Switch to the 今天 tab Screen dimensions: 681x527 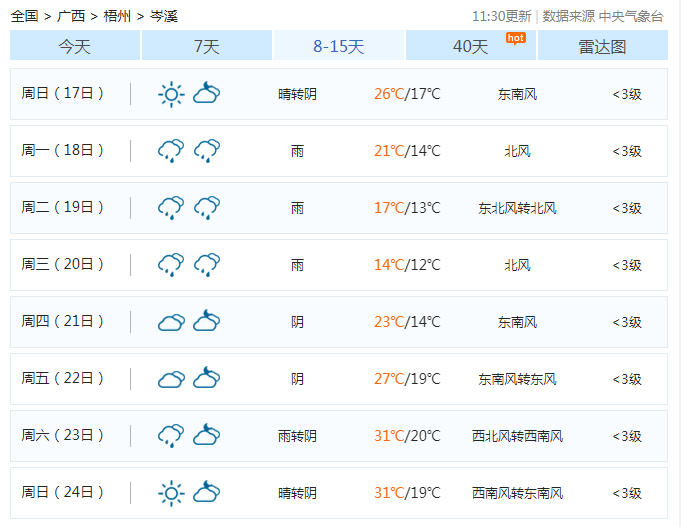click(74, 46)
